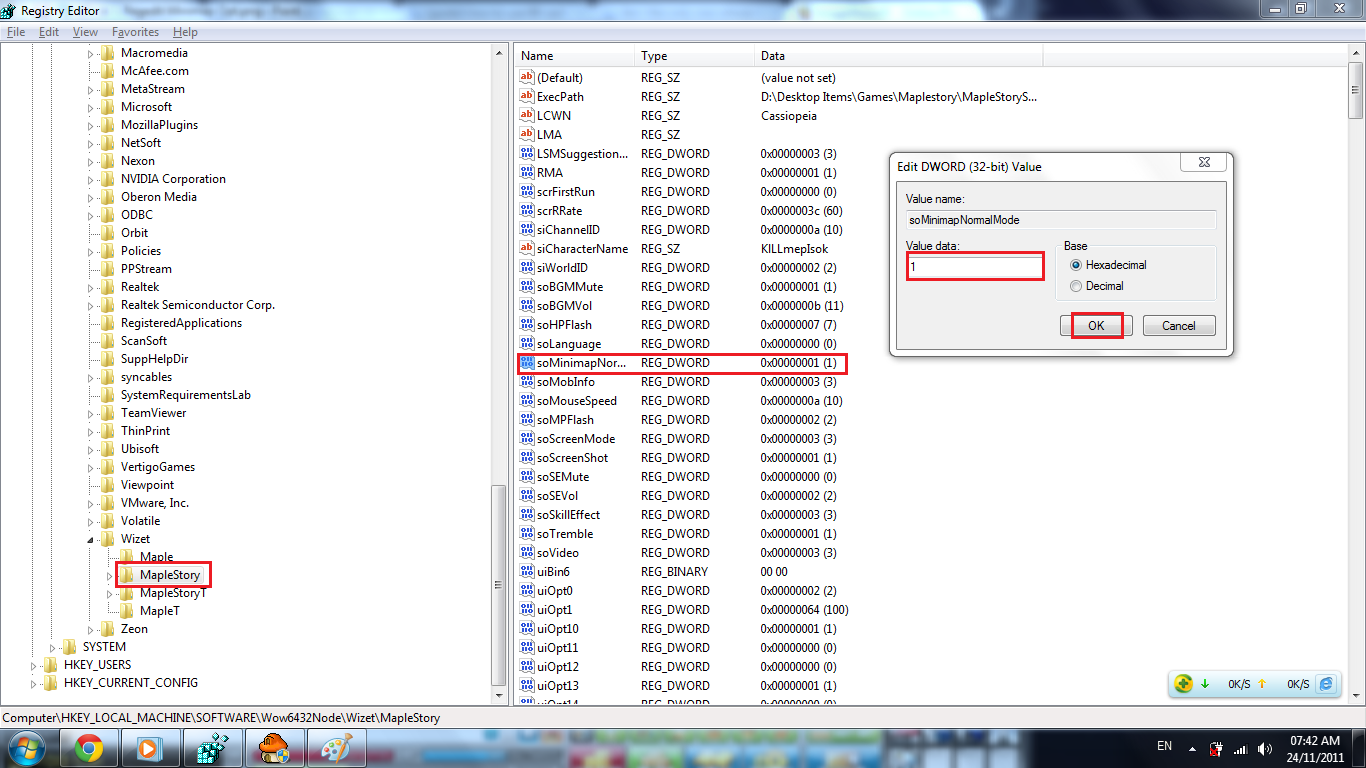Confirm the DWORD edit with OK
This screenshot has width=1366, height=768.
pyautogui.click(x=1097, y=325)
